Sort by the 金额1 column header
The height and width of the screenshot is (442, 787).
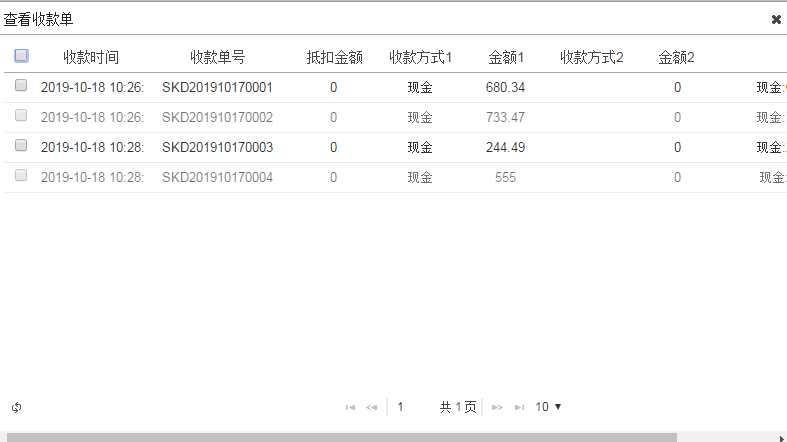click(x=505, y=57)
